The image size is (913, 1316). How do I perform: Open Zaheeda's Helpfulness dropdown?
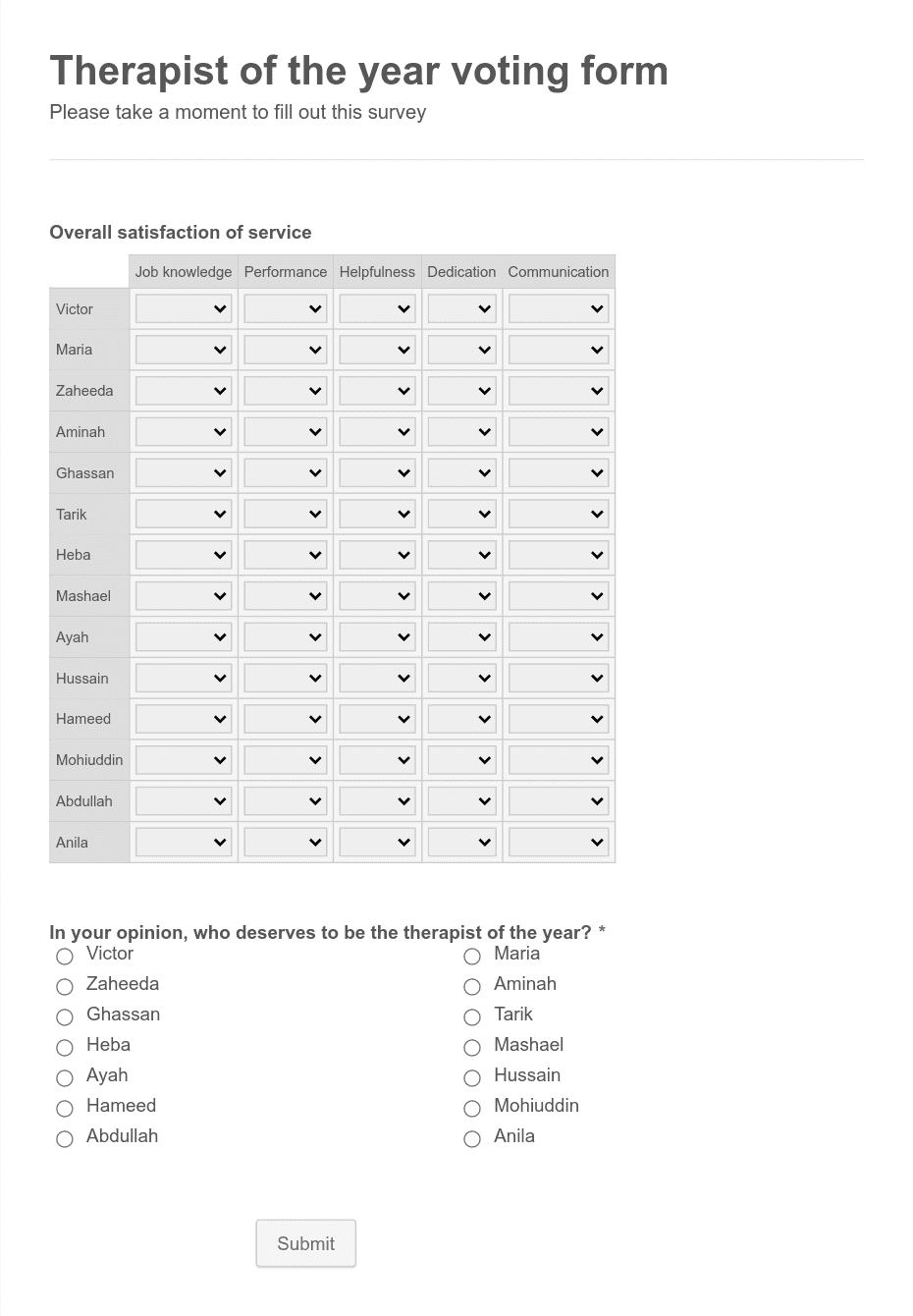point(377,391)
